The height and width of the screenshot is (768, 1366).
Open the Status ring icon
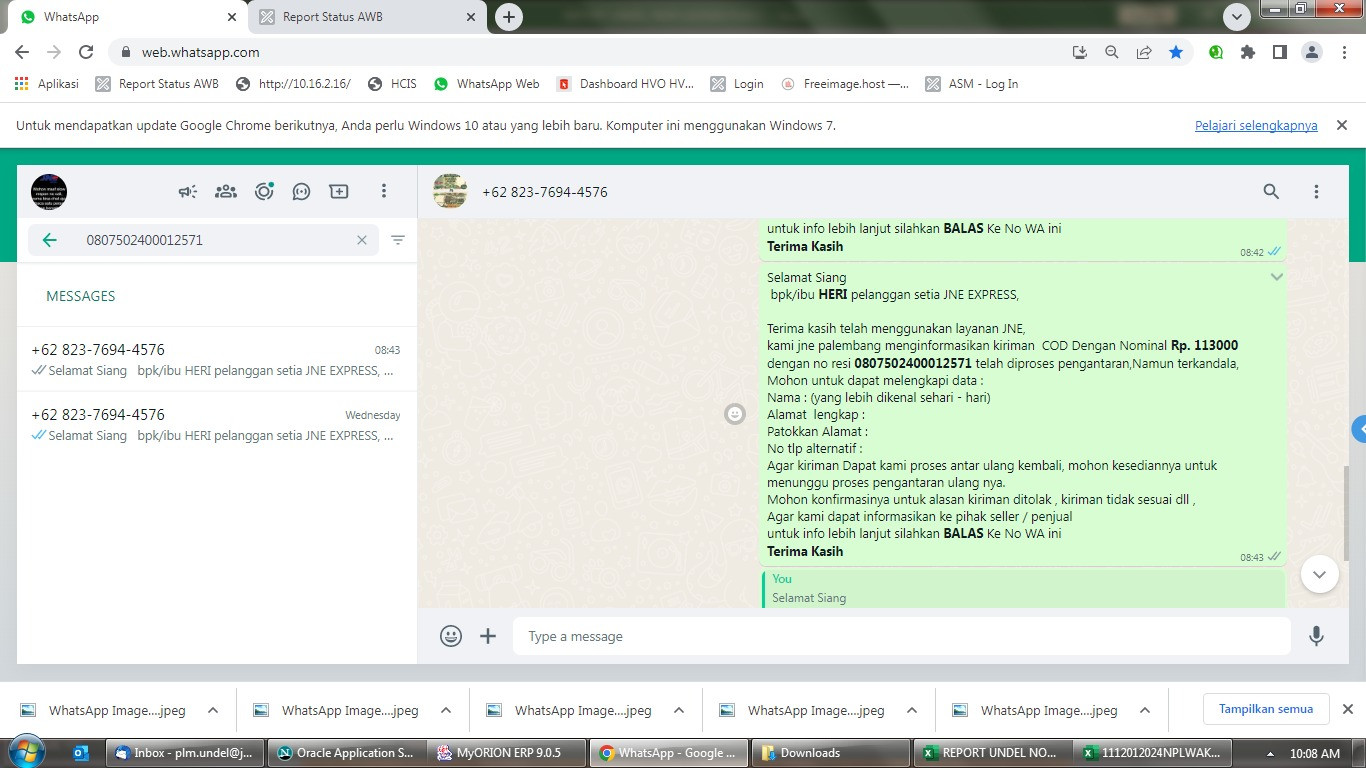coord(264,191)
